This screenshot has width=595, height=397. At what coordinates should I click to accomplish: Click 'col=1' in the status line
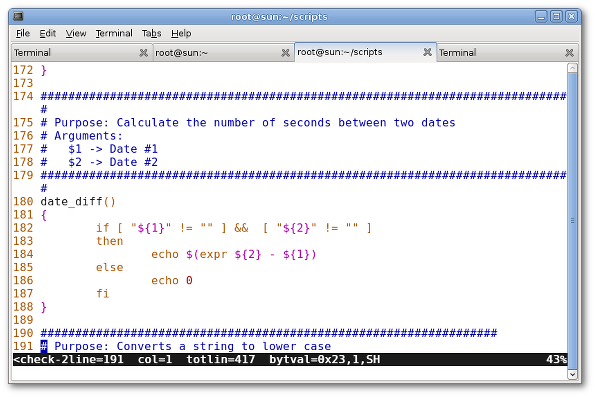pos(155,359)
